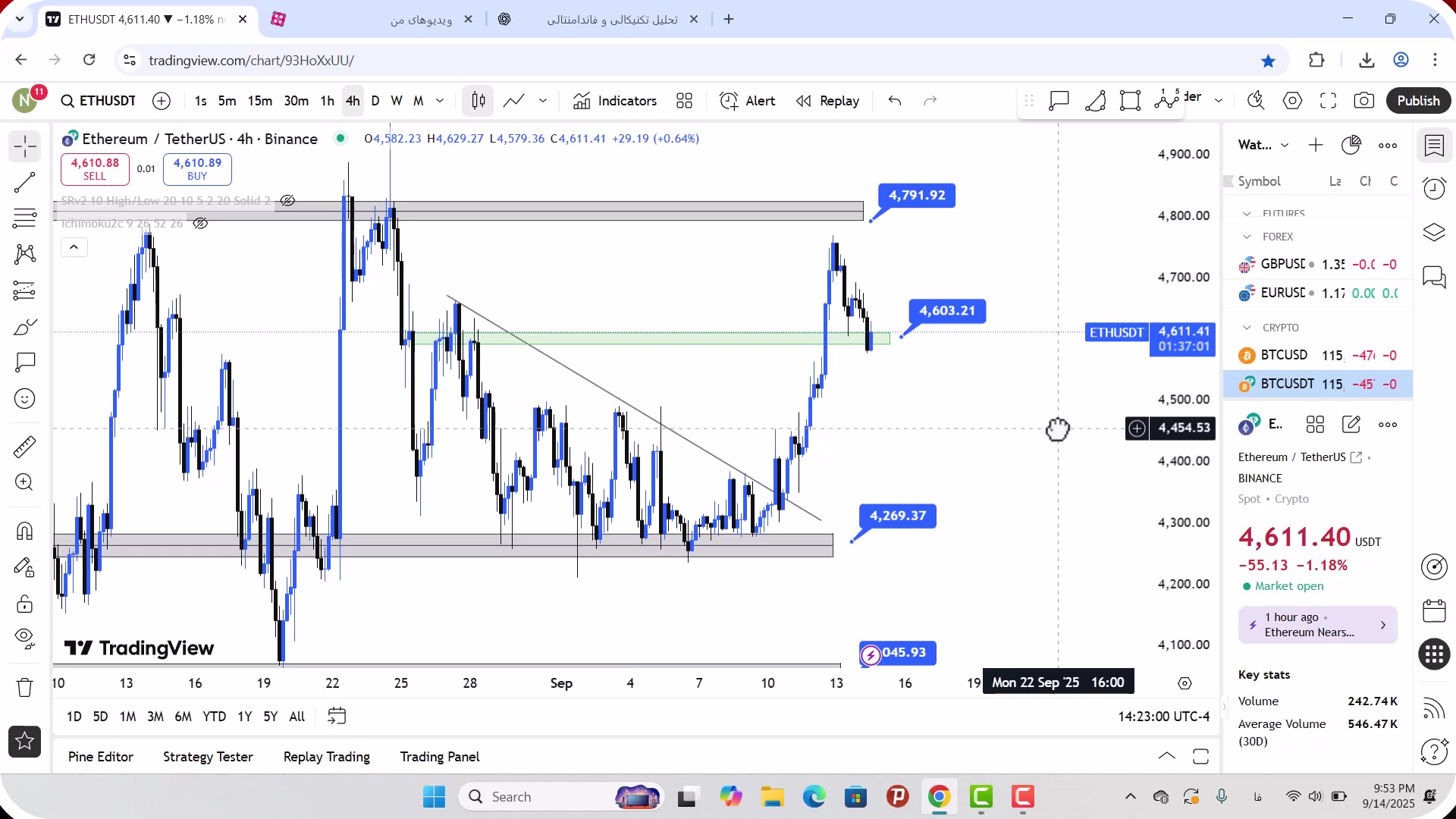Screen dimensions: 1456x819
Task: Click the compare or add symbol plus
Action: [x=162, y=101]
